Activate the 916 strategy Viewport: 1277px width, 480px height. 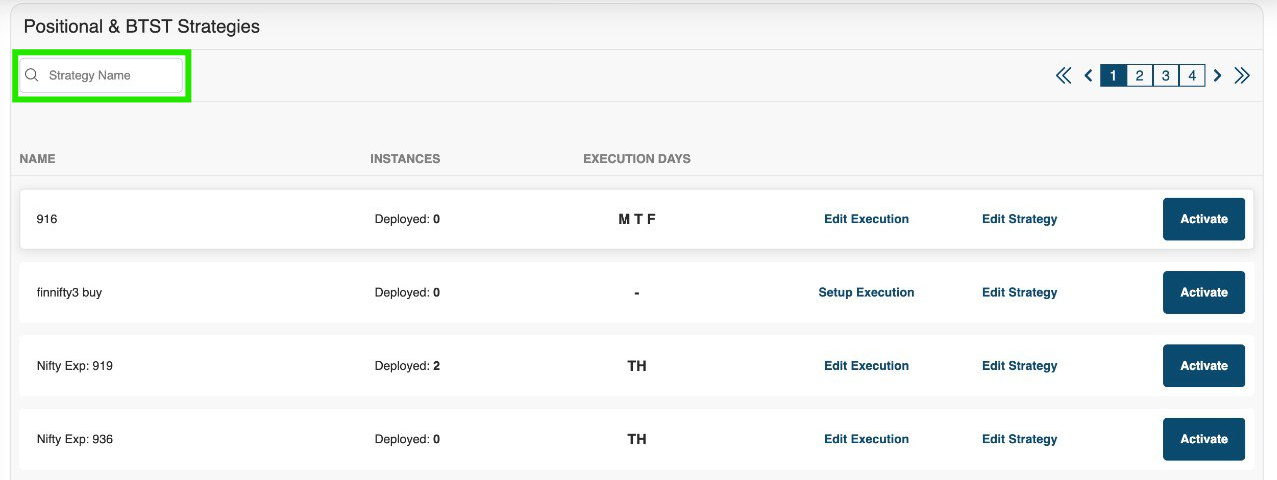[x=1204, y=219]
